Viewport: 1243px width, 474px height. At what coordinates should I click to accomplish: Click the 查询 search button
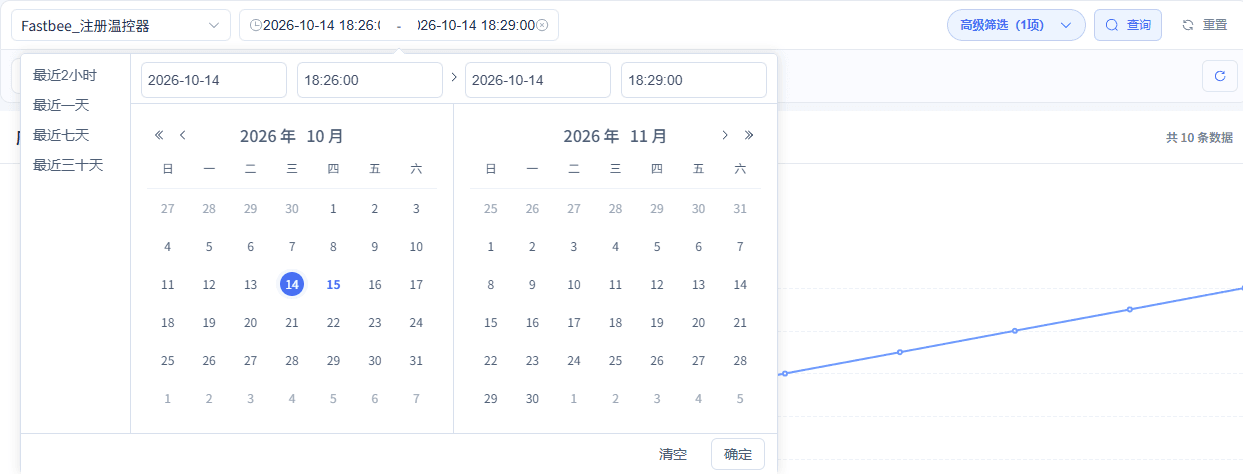point(1128,25)
